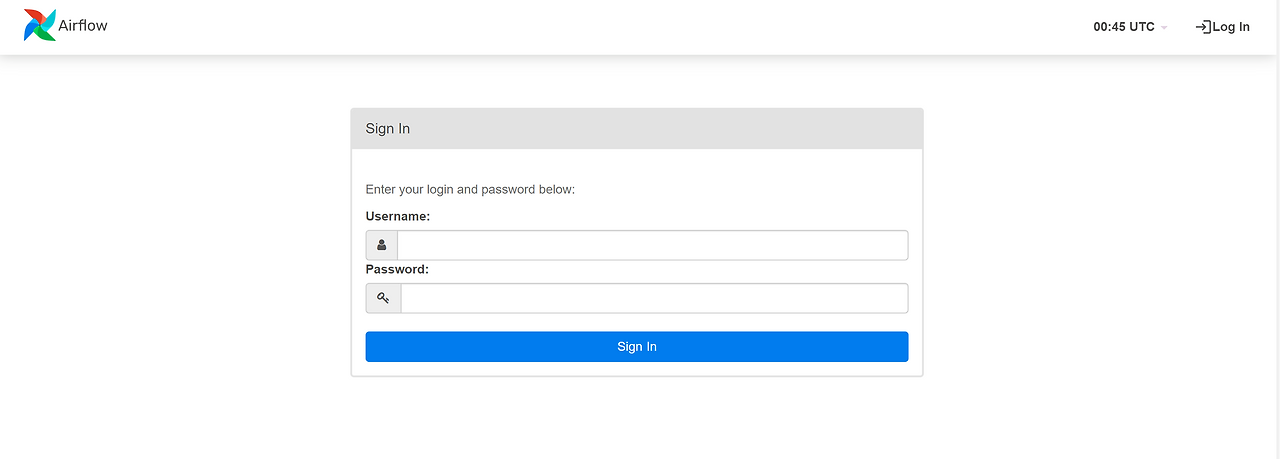Click empty navbar space right of Airflow

[x=600, y=27]
